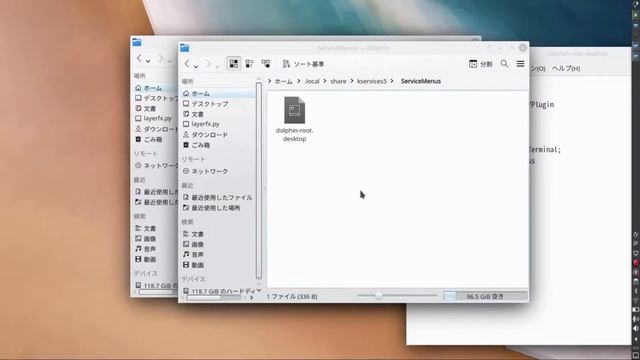
Task: Click the icon zoom slider handle
Action: (378, 296)
